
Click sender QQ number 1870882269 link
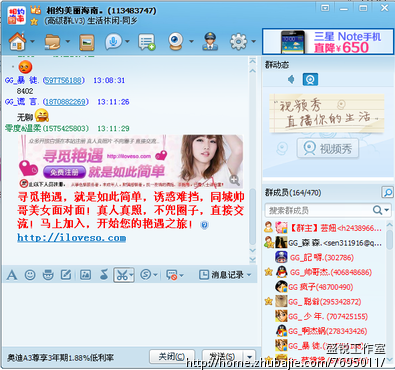[66, 102]
